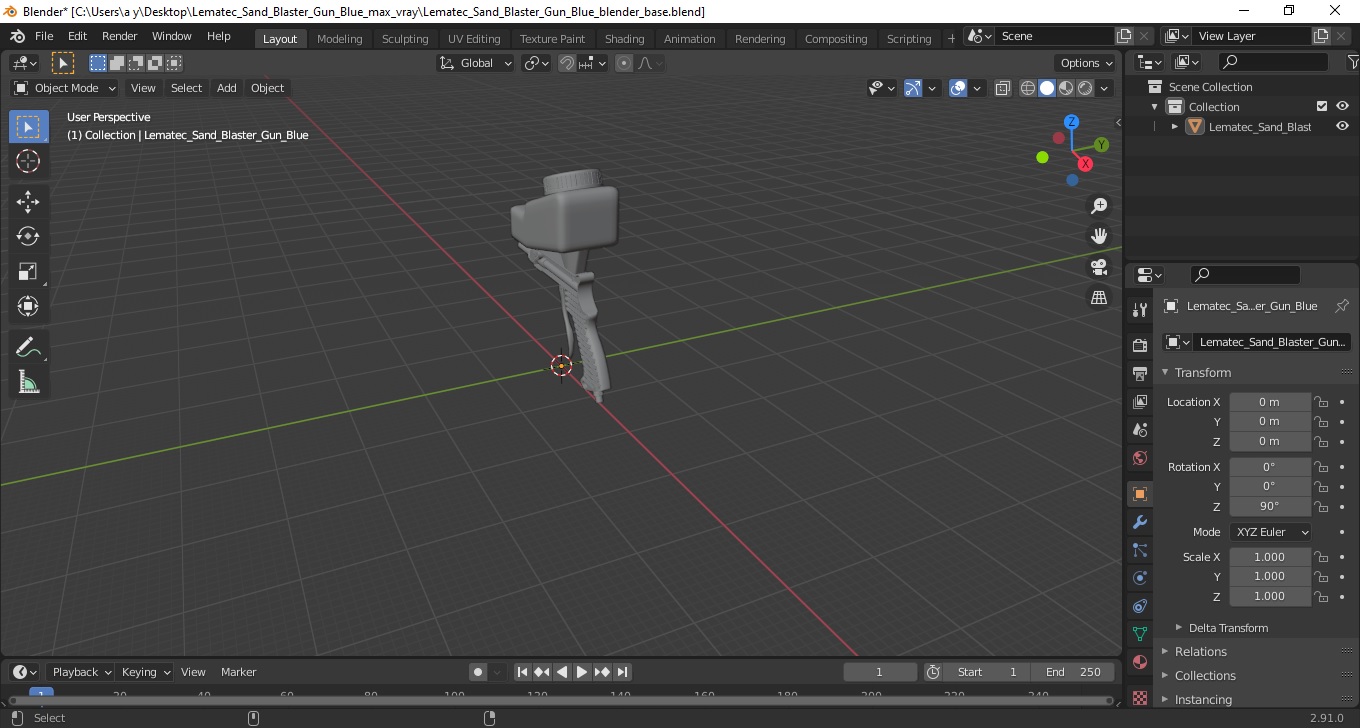Select the Move tool in toolbar
Image resolution: width=1360 pixels, height=728 pixels.
(28, 201)
